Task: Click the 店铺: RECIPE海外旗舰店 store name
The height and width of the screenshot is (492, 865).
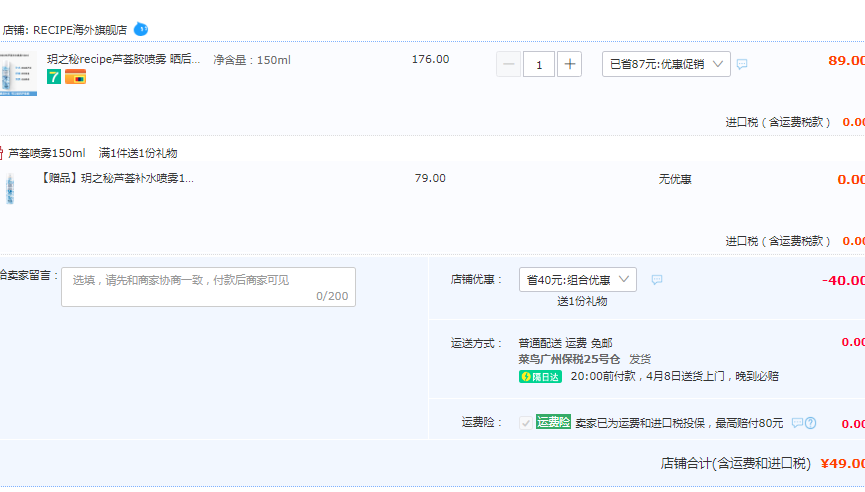Action: tap(65, 30)
